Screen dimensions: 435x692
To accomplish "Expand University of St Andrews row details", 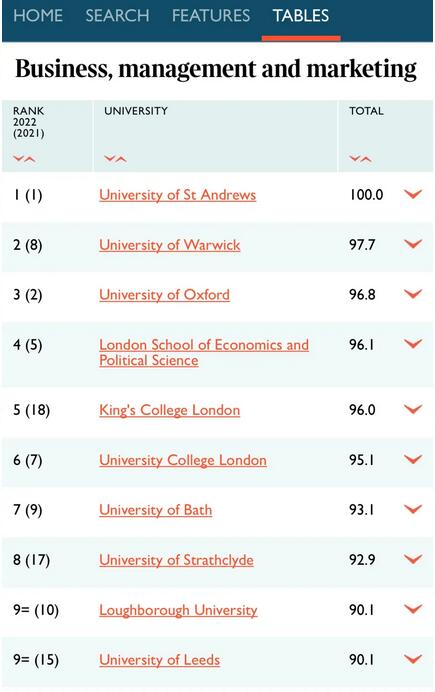I will point(413,194).
